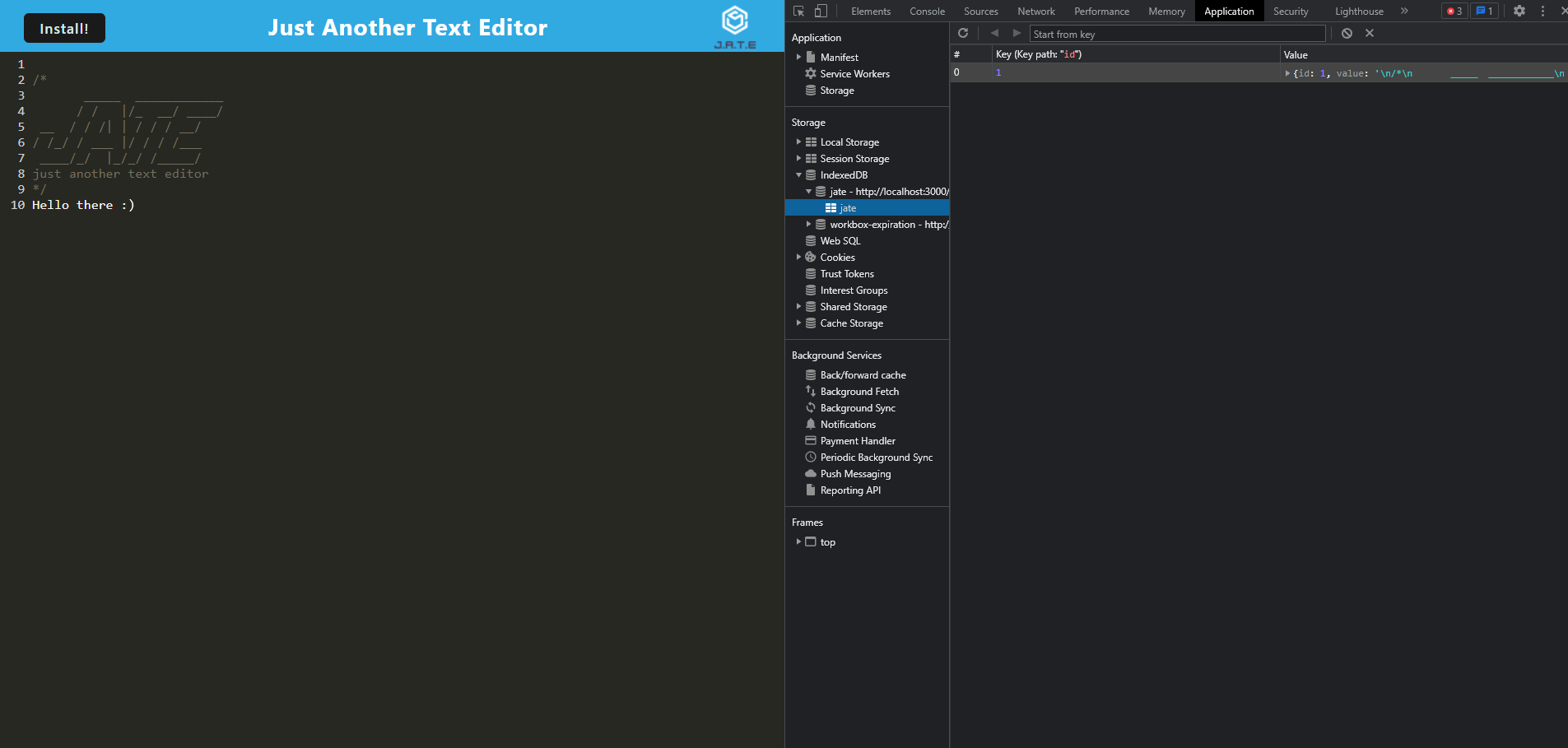Expand the top frame entry
The image size is (1568, 748).
[799, 541]
